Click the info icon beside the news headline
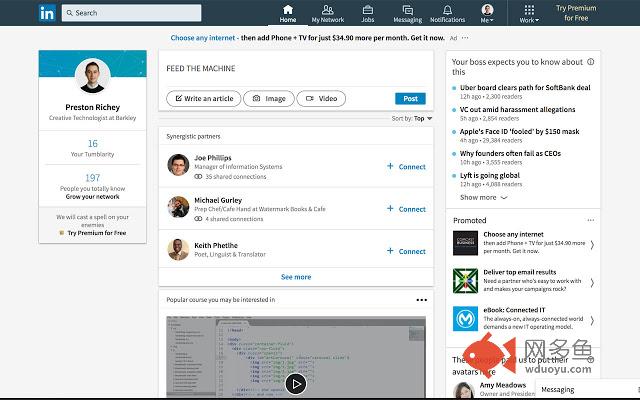640x400 pixels. click(x=591, y=62)
